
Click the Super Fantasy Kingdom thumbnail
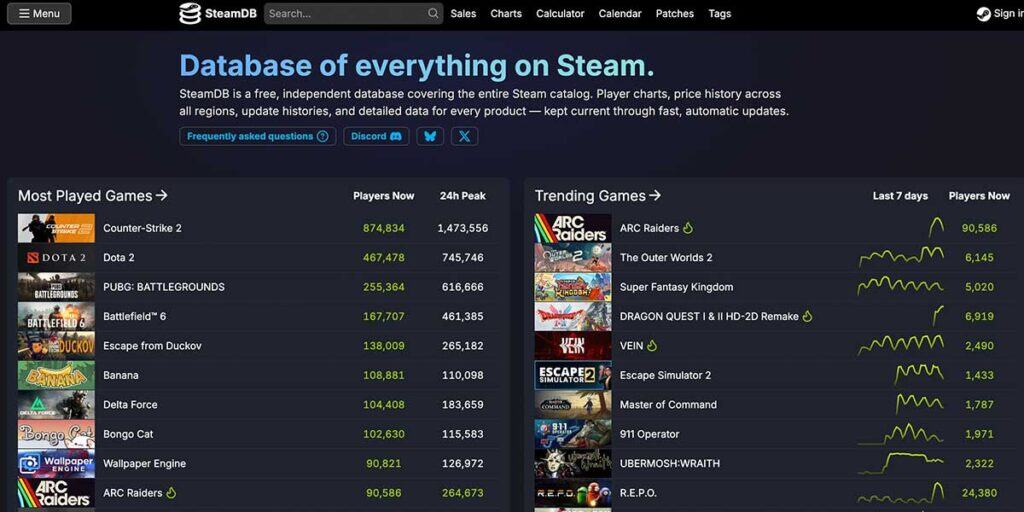573,287
